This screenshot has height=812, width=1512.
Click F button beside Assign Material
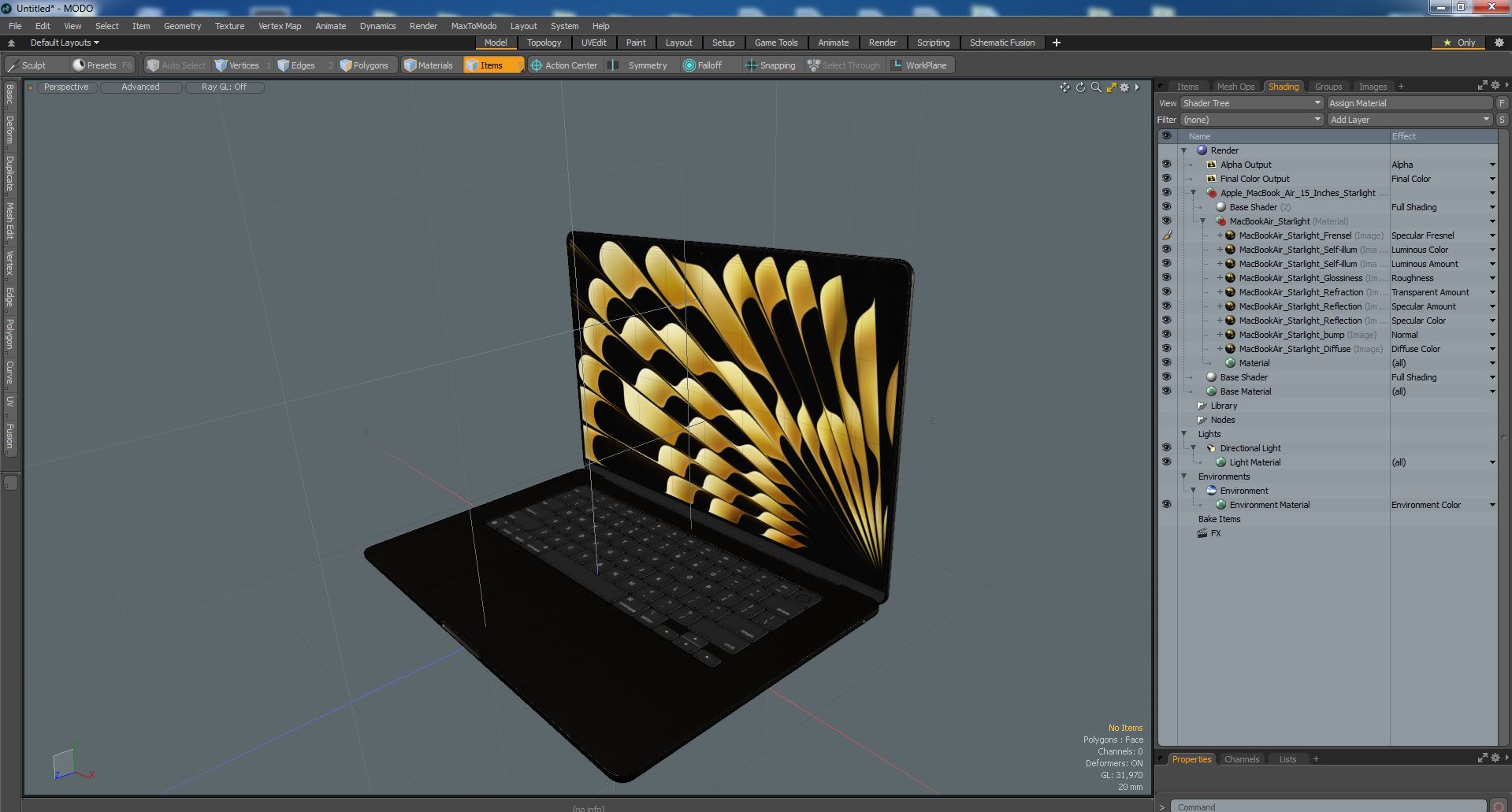pyautogui.click(x=1502, y=103)
